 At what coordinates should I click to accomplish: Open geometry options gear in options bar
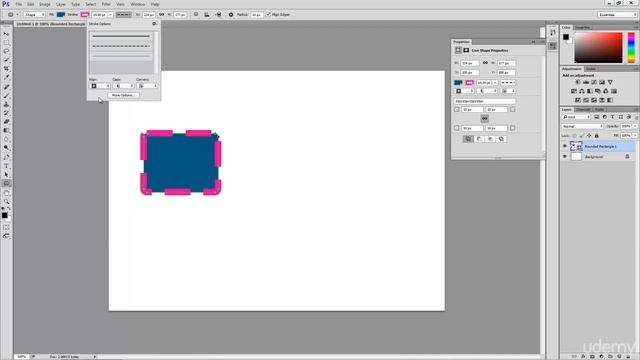click(231, 15)
